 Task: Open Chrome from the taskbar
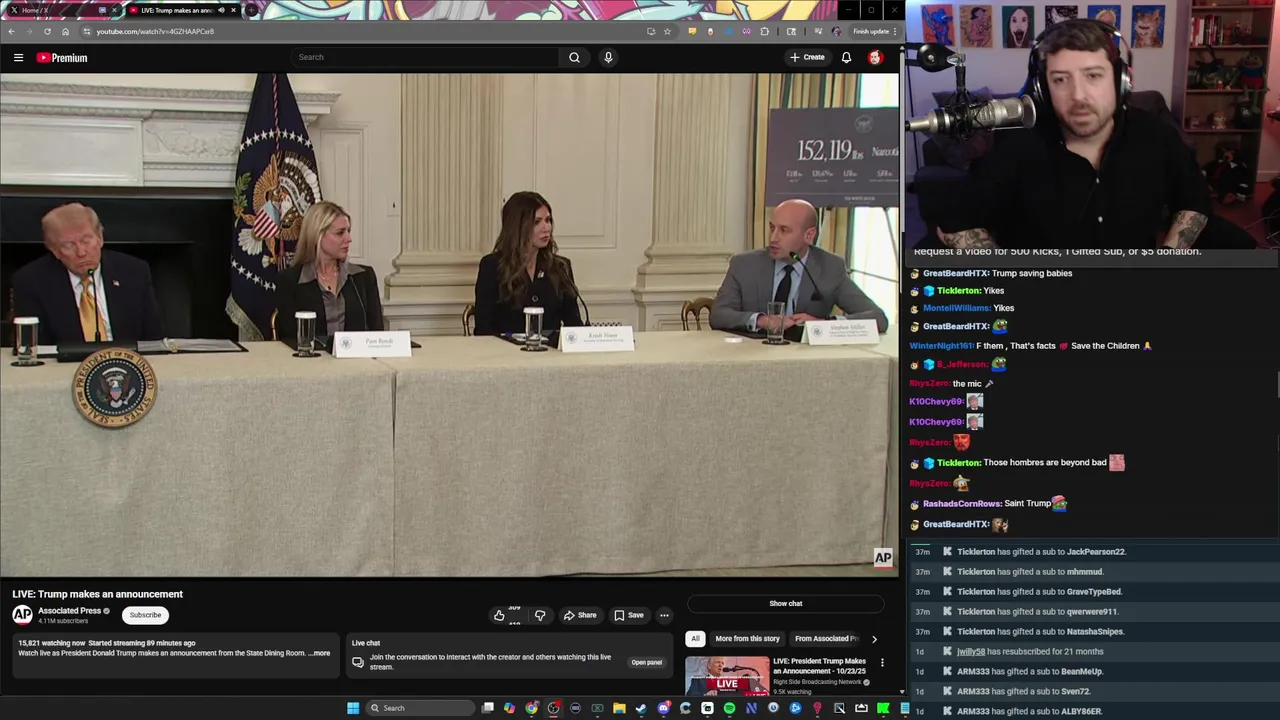coord(531,708)
